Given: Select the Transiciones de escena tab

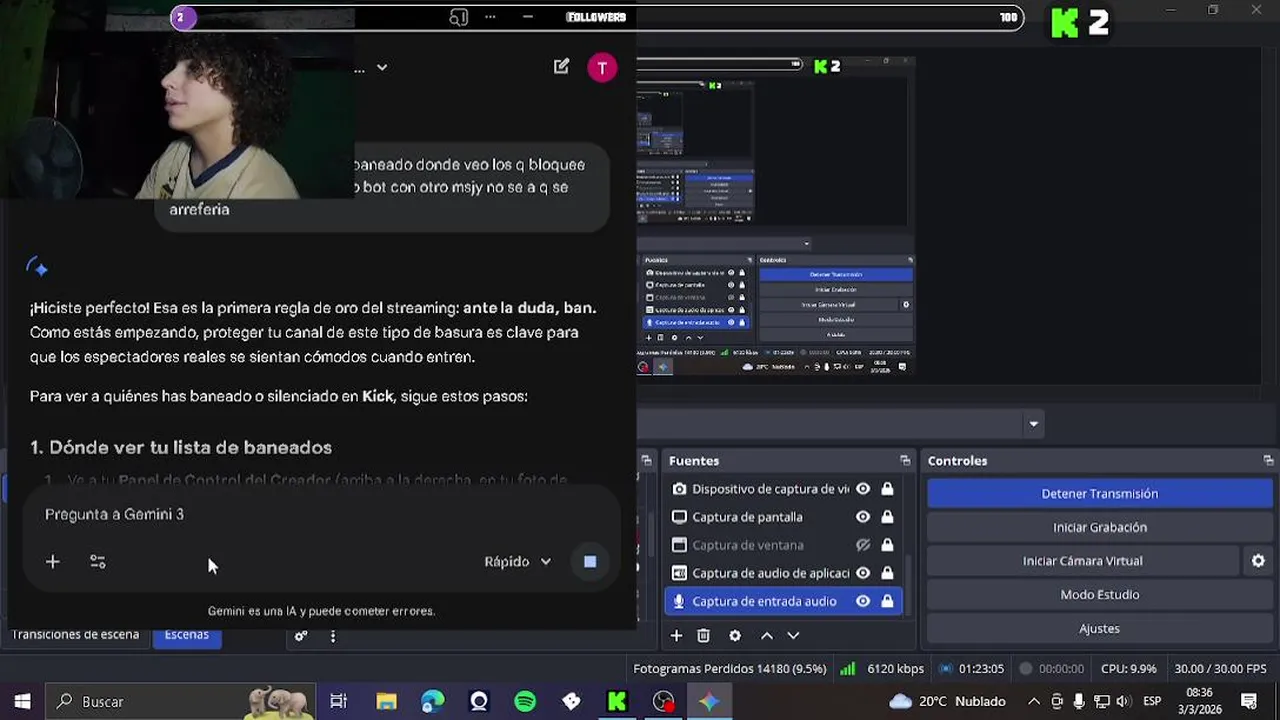Looking at the screenshot, I should click(75, 634).
